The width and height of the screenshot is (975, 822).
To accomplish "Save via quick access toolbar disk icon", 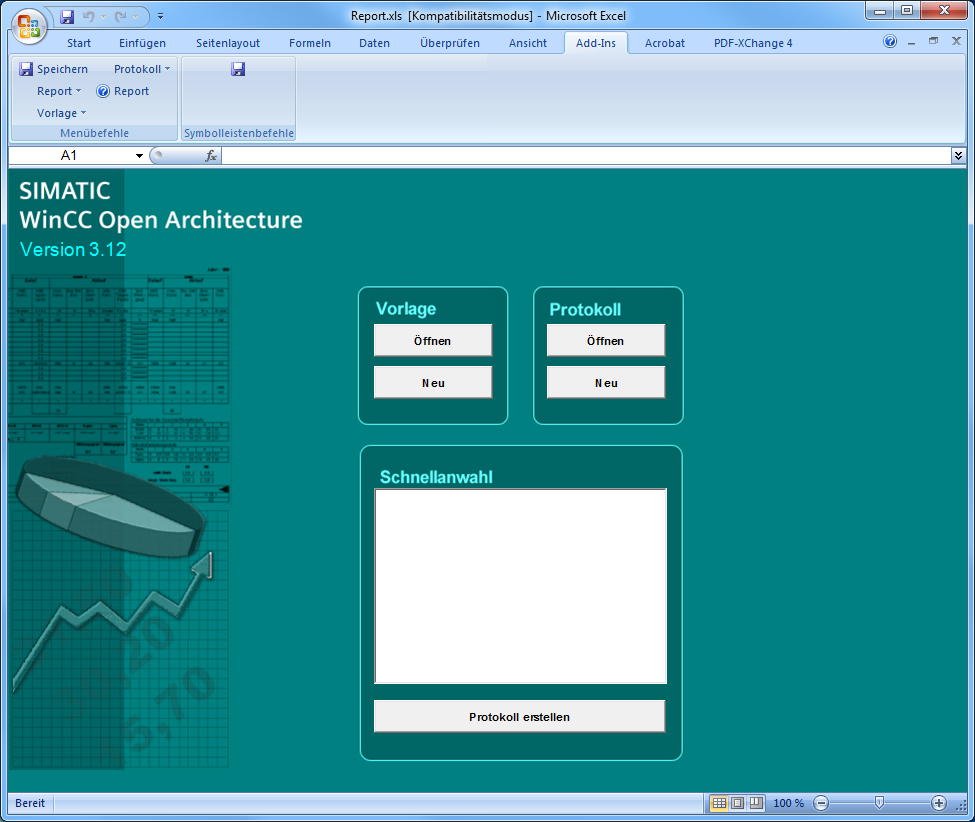I will pyautogui.click(x=67, y=17).
